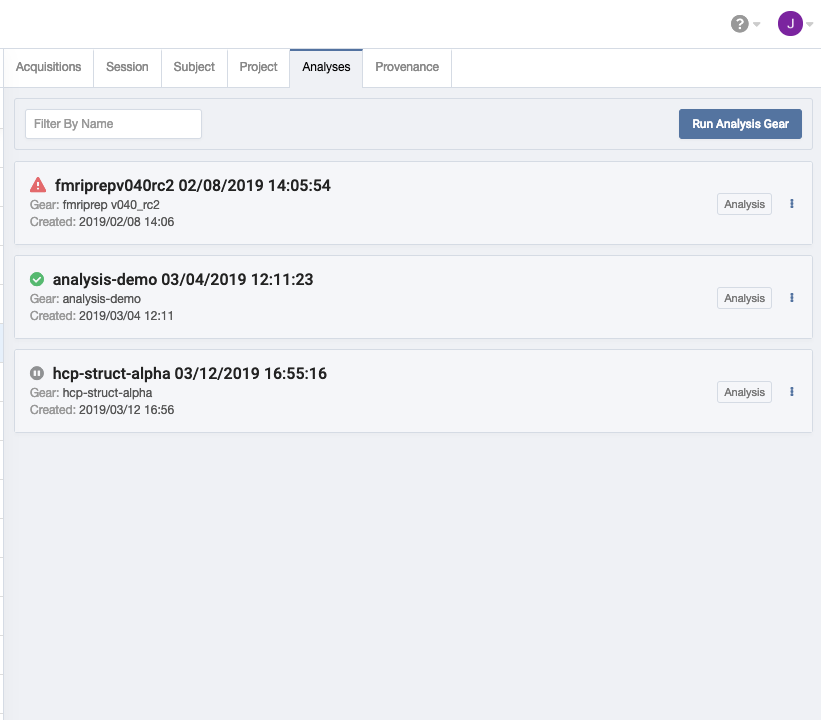Click the Run Analysis Gear button
This screenshot has width=821, height=720.
coord(740,124)
